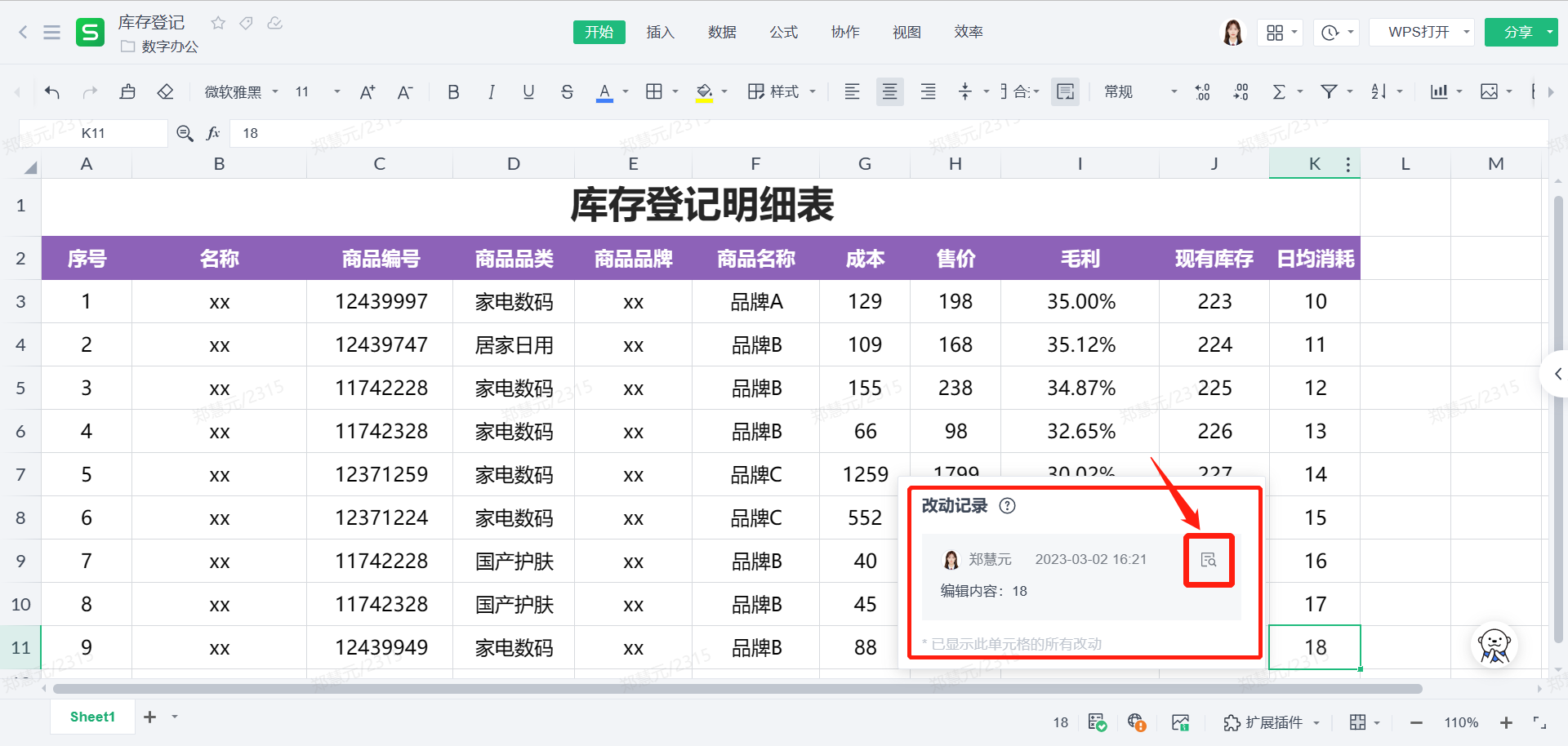
Task: Toggle bold formatting
Action: [x=453, y=91]
